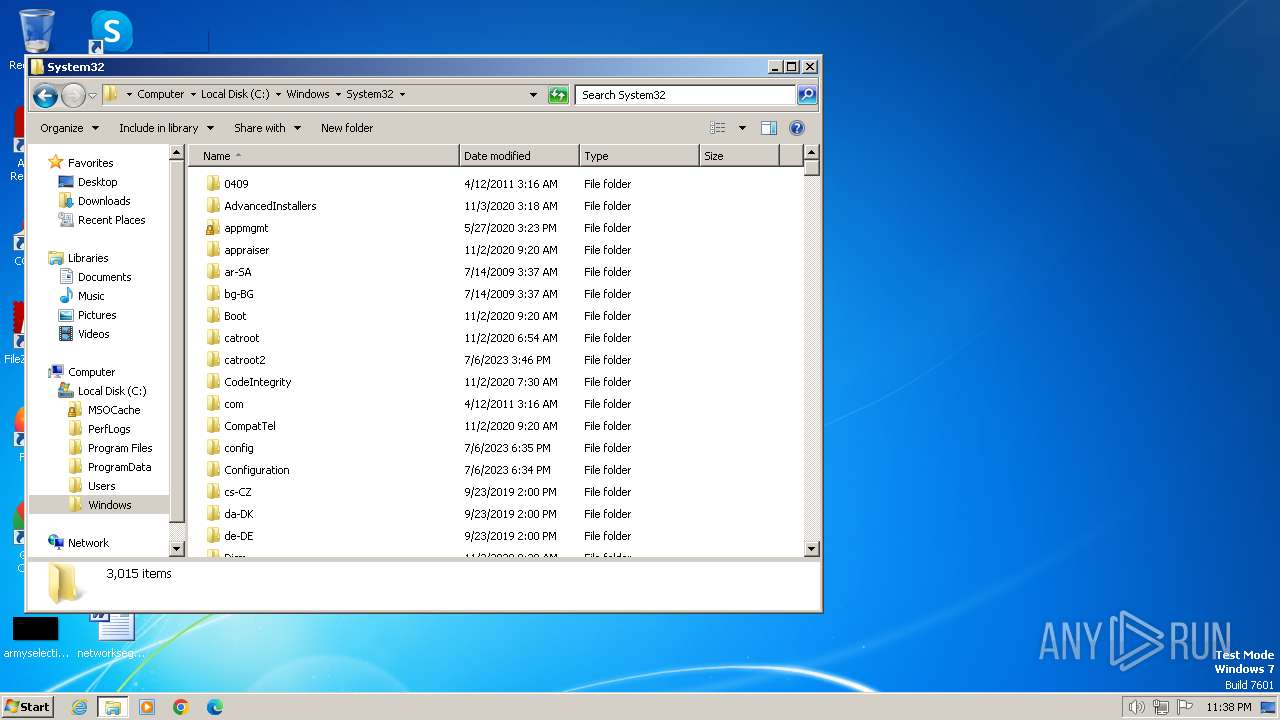Image resolution: width=1280 pixels, height=720 pixels.
Task: Select the config folder
Action: pos(238,448)
